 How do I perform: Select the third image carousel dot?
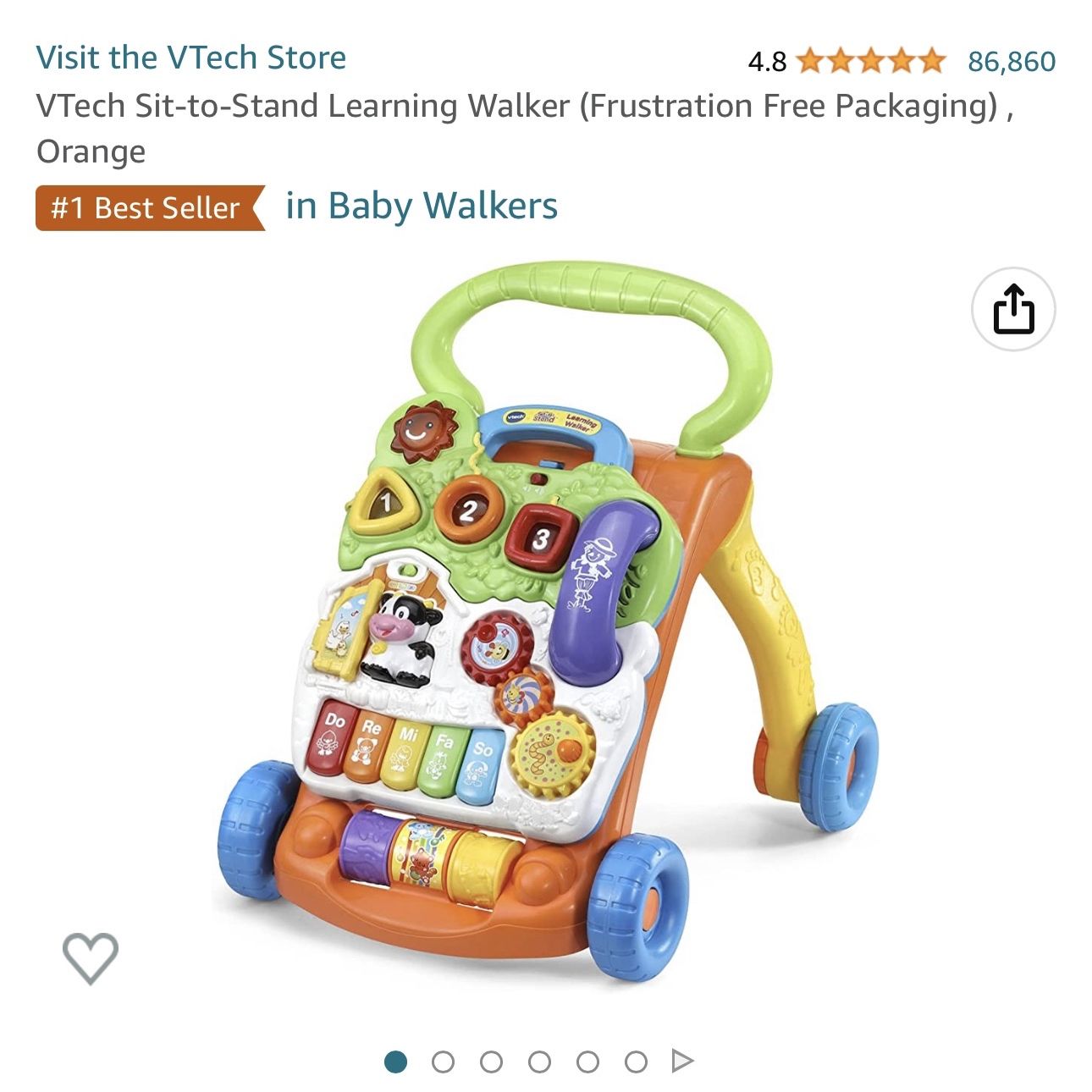pyautogui.click(x=491, y=1062)
